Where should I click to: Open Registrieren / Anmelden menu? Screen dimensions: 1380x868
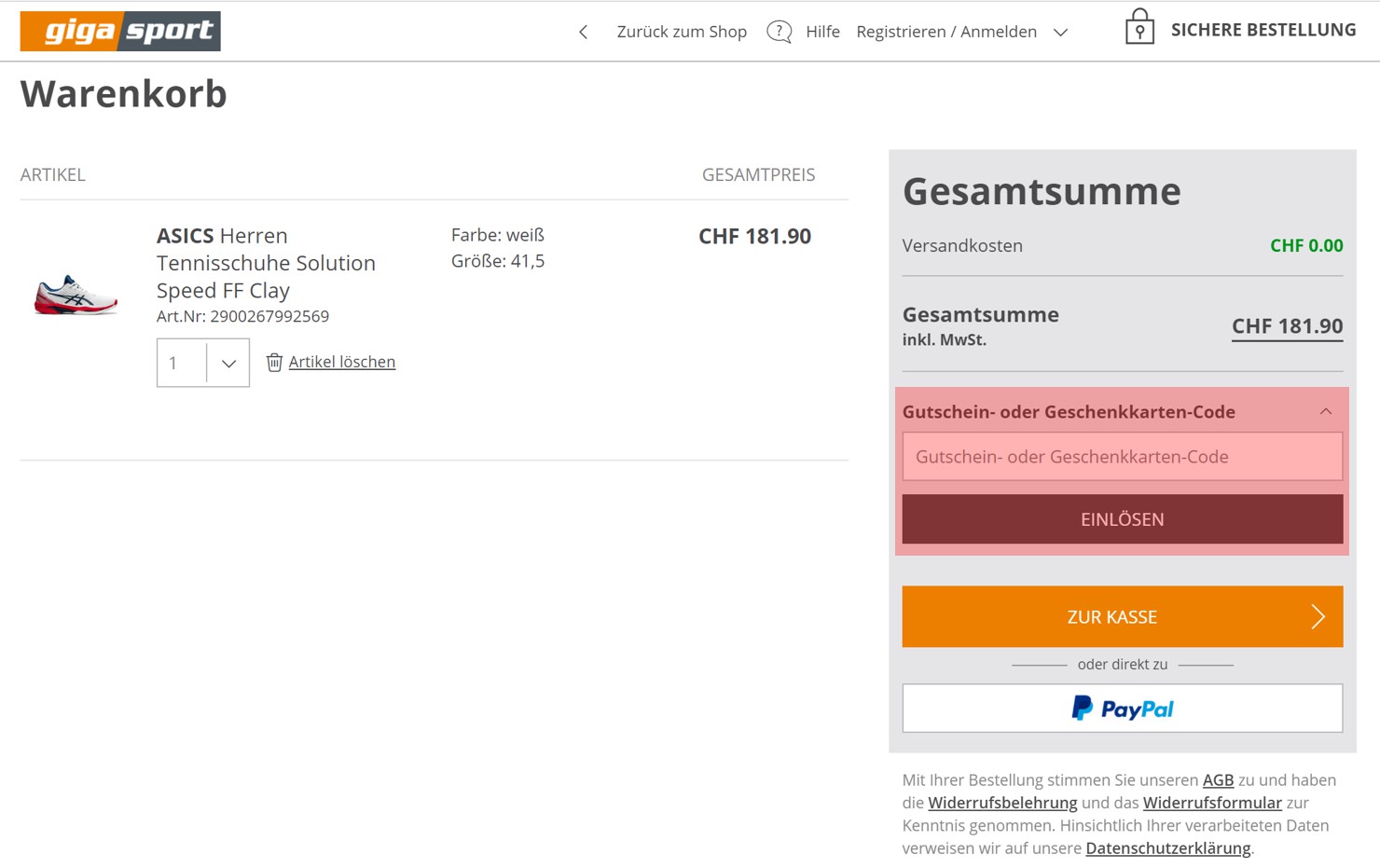946,32
